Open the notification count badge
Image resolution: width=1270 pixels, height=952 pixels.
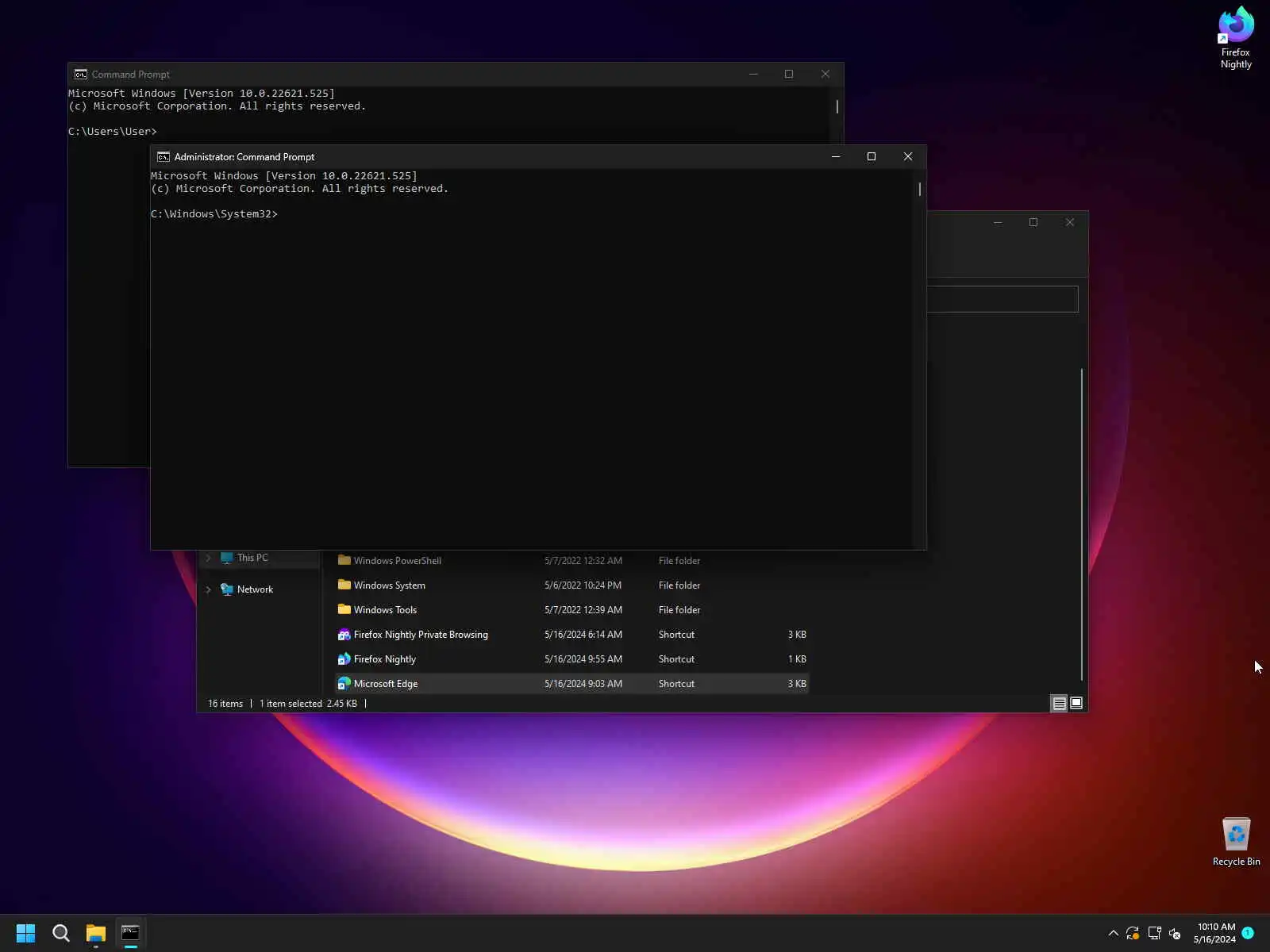tap(1248, 933)
